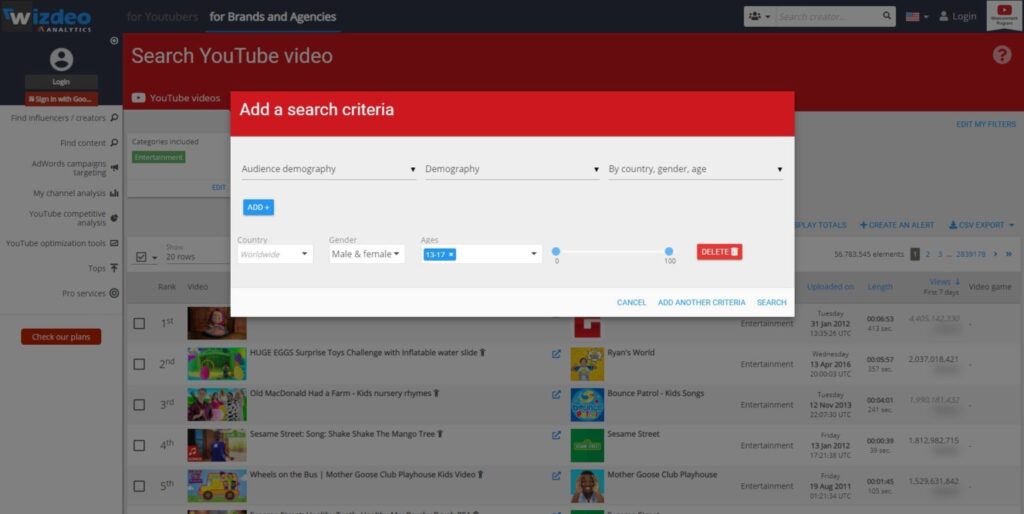Expand the By country, gender, age dropdown

point(695,169)
